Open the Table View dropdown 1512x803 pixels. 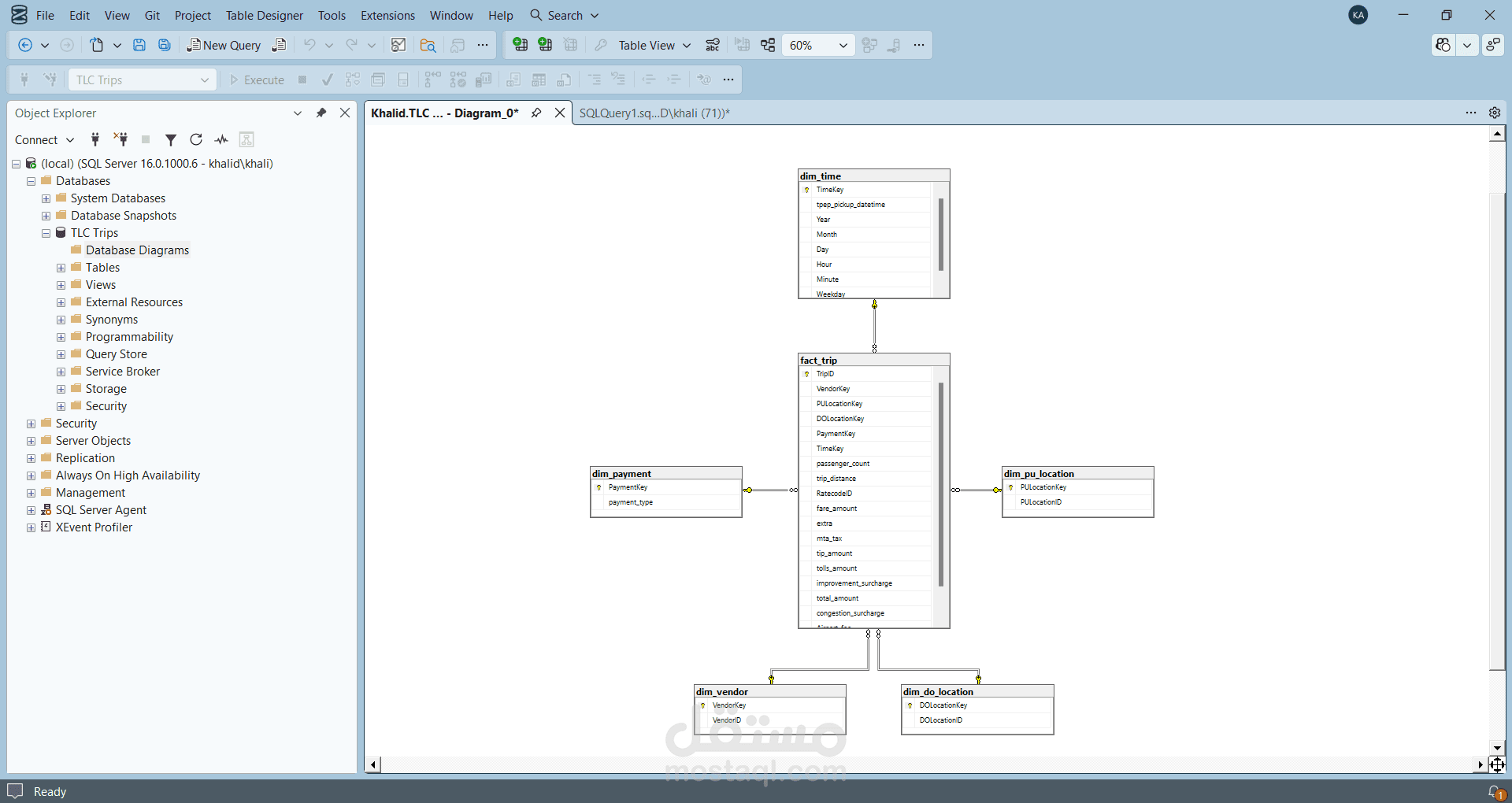click(x=687, y=45)
